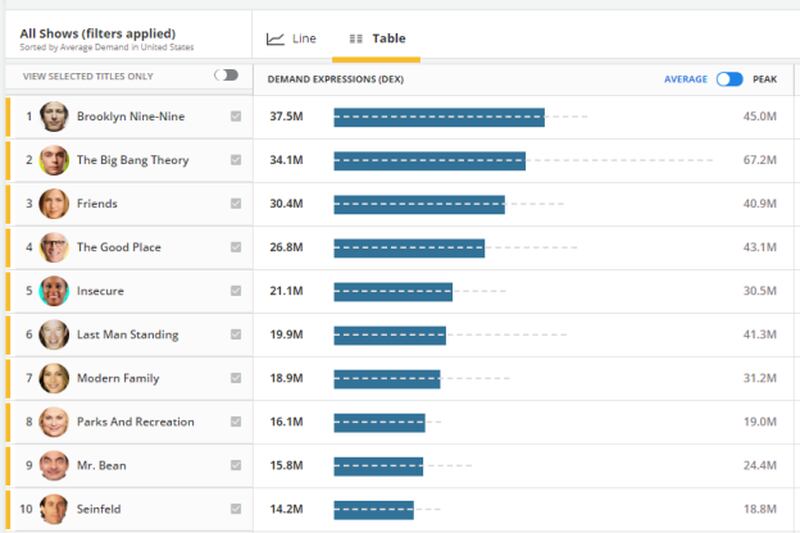Open The Good Place title link
Screen dimensions: 800x533
coord(119,247)
